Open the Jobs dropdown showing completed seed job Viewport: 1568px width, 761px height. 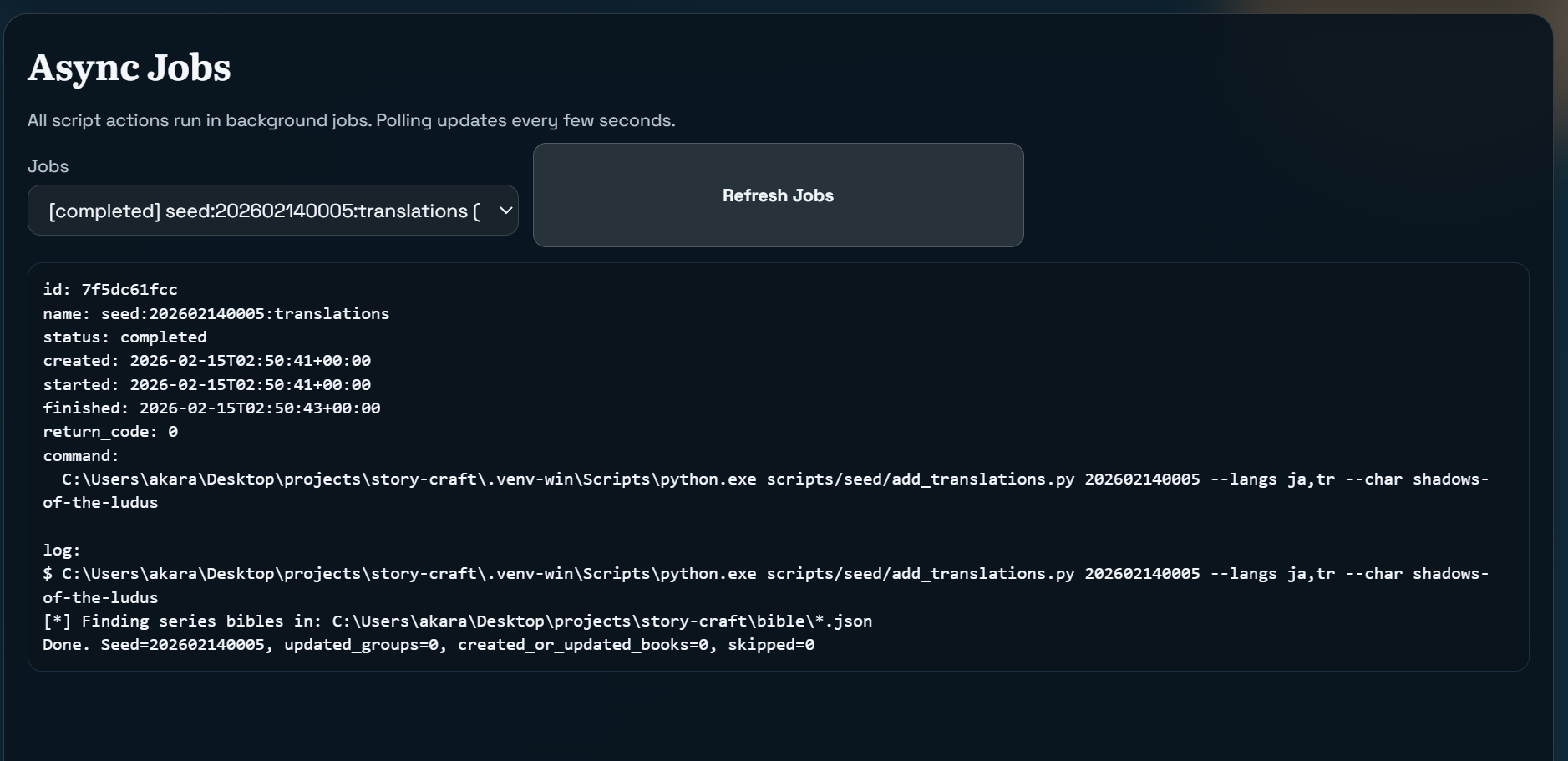(272, 211)
